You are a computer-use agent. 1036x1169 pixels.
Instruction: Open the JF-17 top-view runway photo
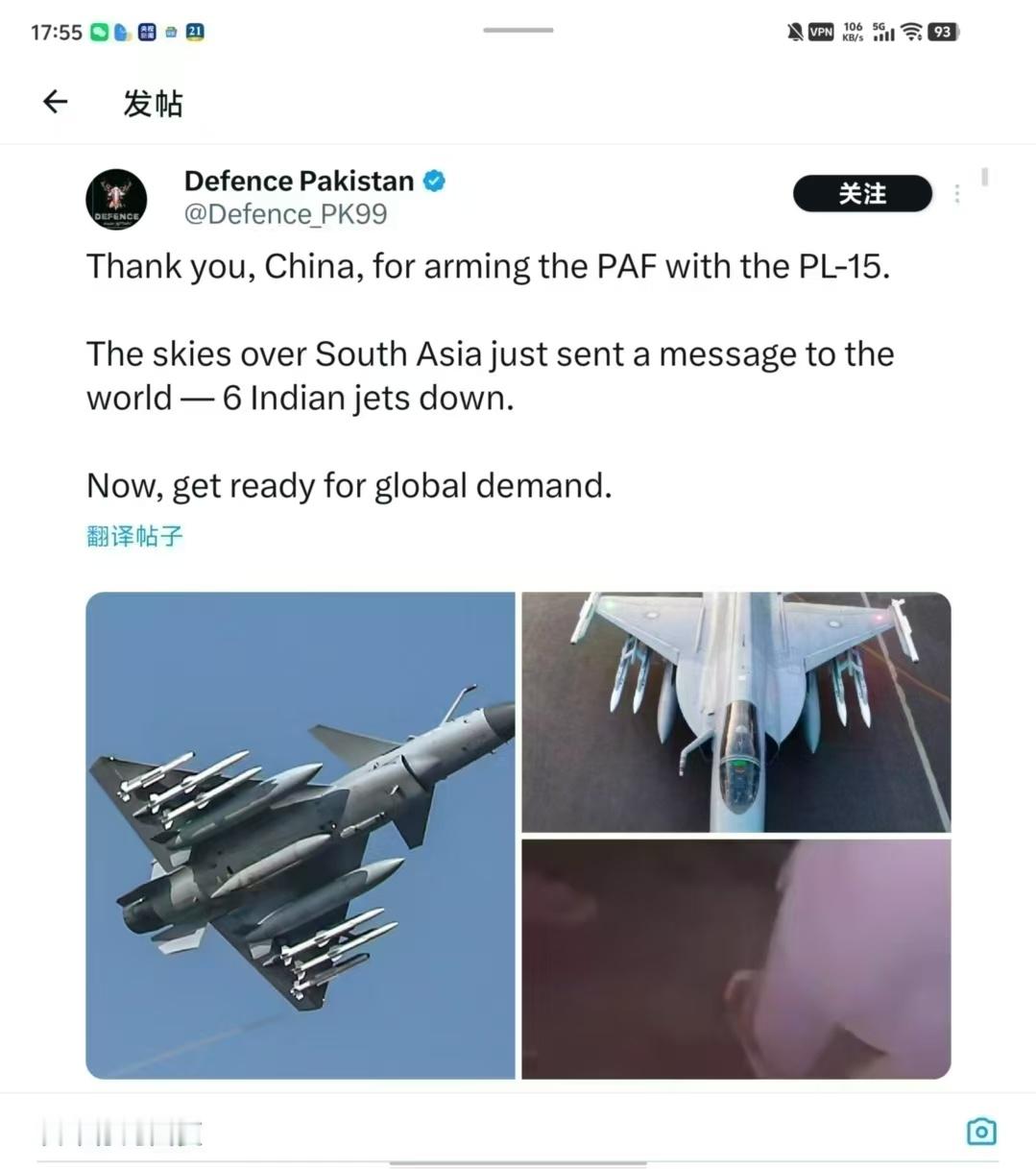coord(736,712)
